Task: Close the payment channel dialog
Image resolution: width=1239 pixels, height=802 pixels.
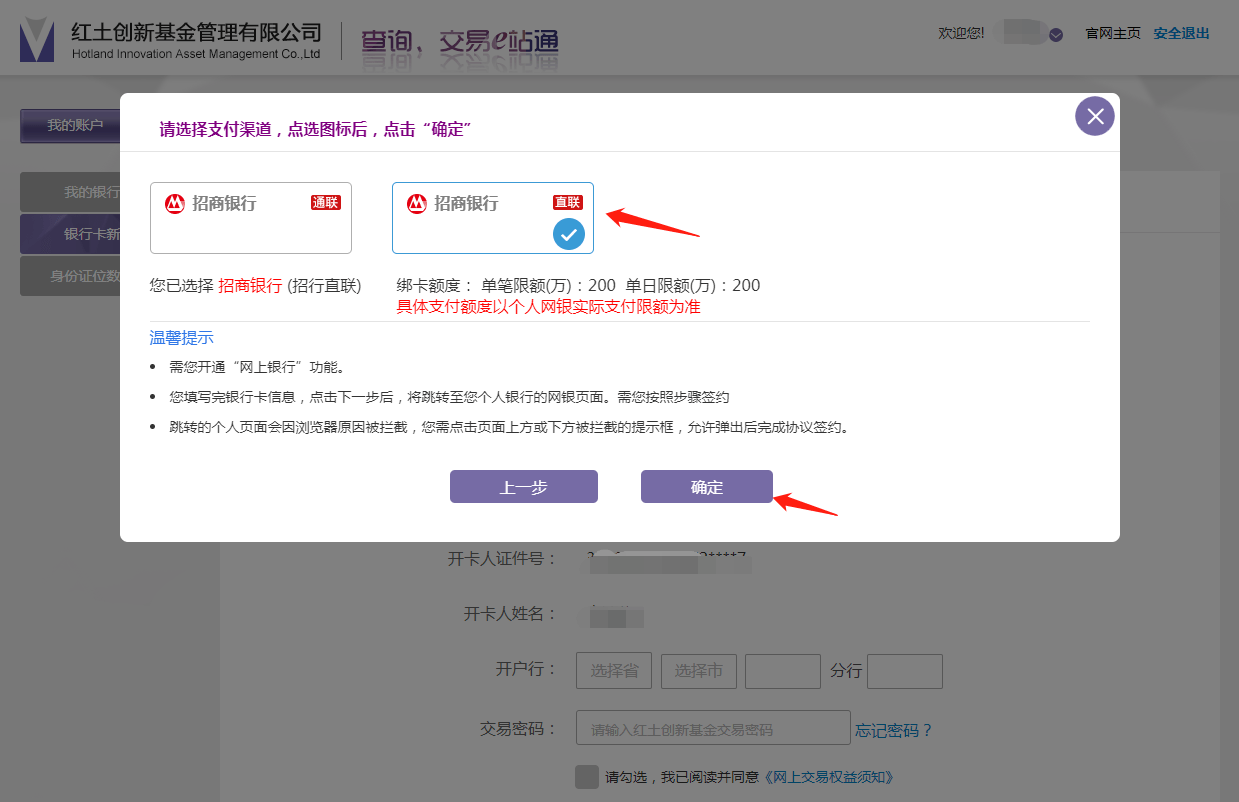Action: [x=1095, y=116]
